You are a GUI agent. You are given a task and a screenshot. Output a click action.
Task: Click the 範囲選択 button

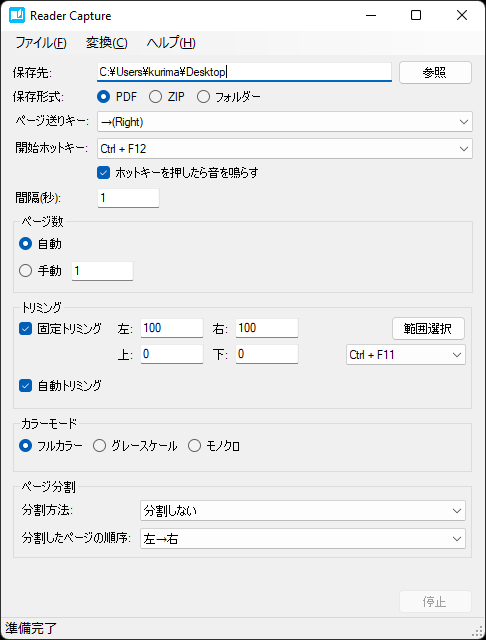tap(428, 329)
